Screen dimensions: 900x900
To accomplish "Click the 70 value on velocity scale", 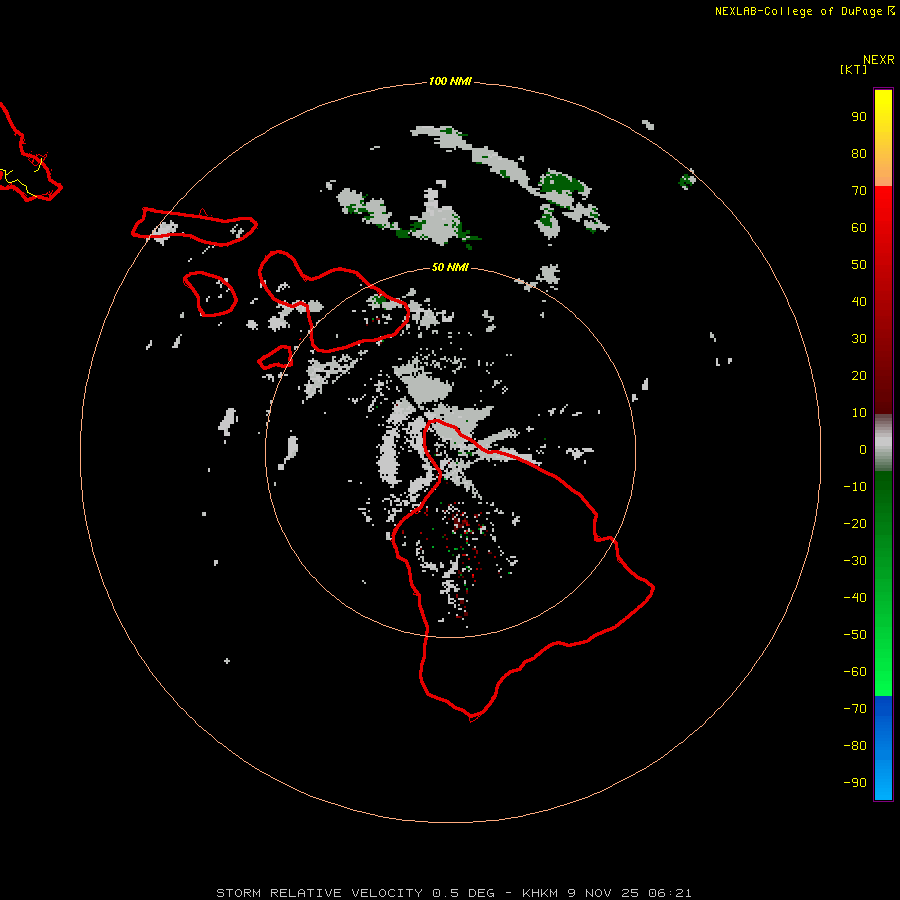I will (x=859, y=191).
